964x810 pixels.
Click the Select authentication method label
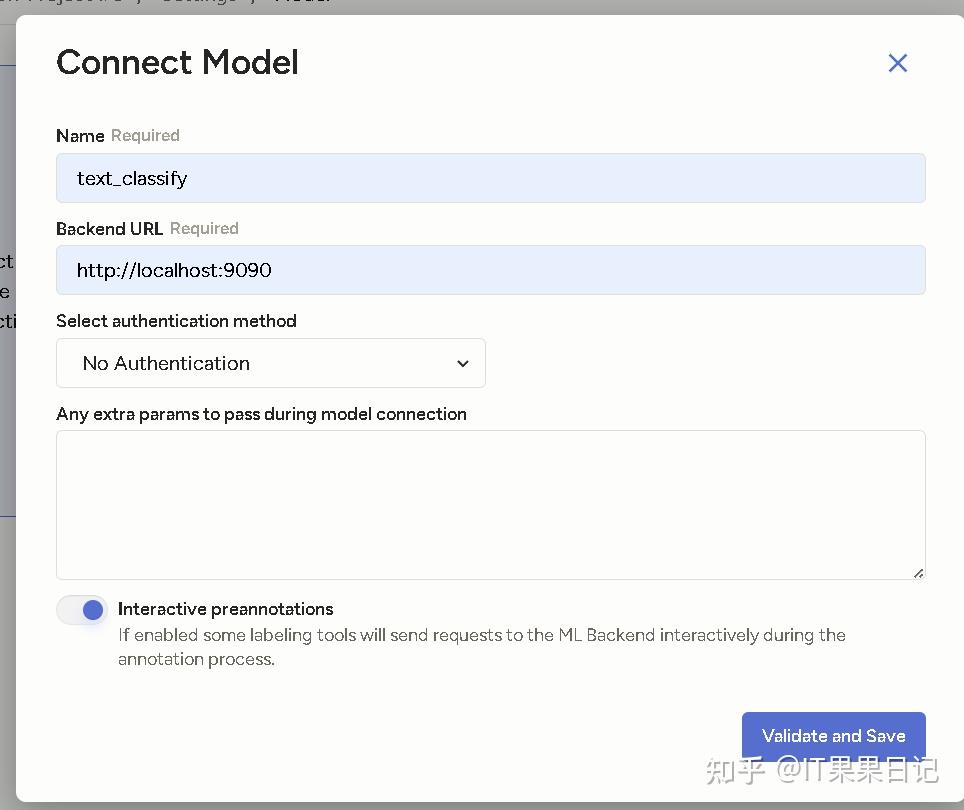[x=176, y=321]
